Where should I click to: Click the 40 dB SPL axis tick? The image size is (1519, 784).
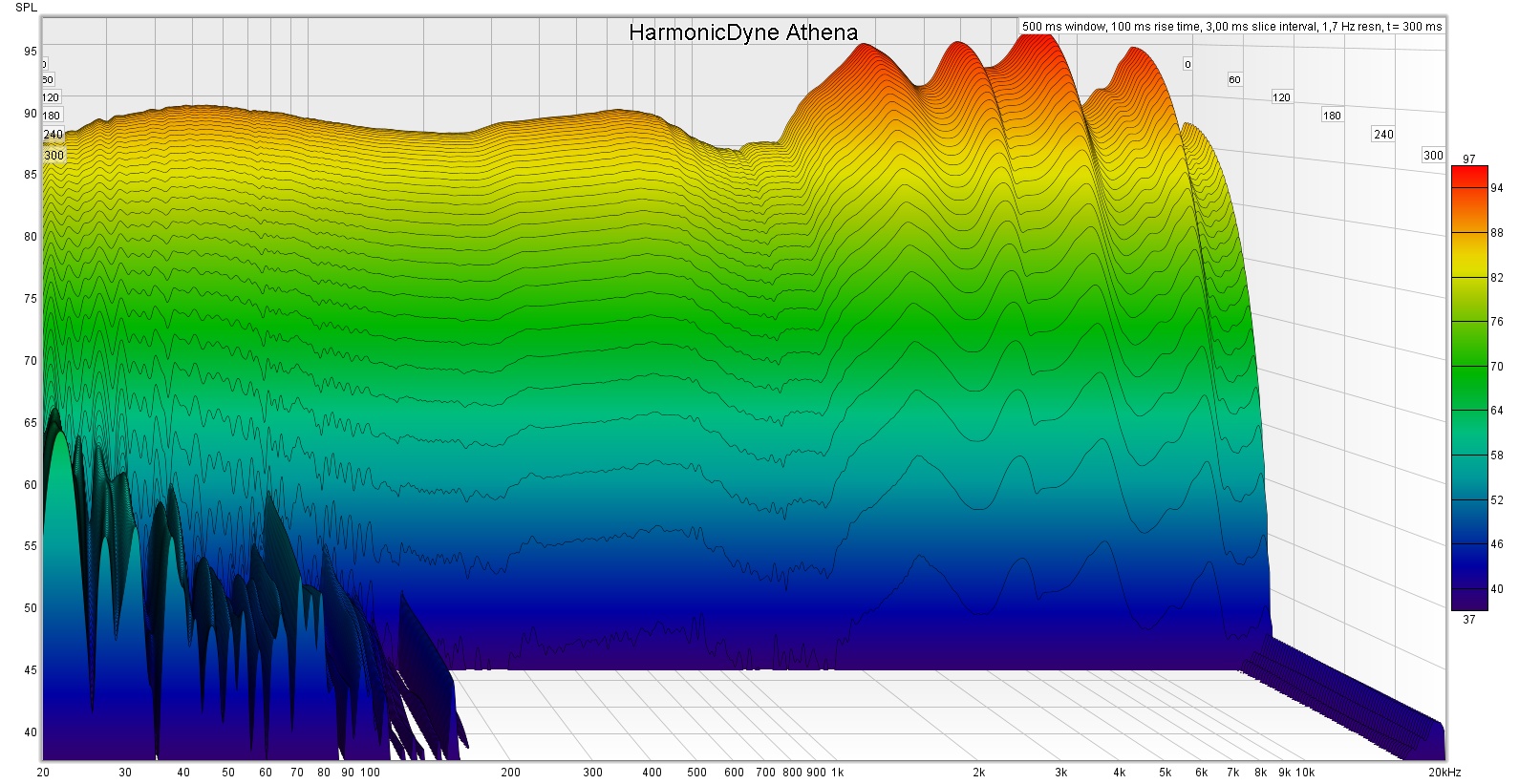coord(31,732)
